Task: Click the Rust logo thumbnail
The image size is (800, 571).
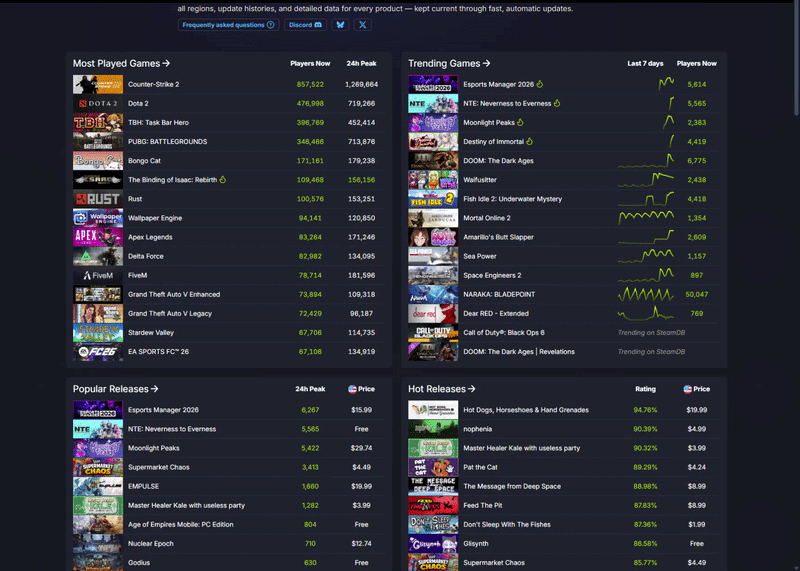Action: click(98, 198)
